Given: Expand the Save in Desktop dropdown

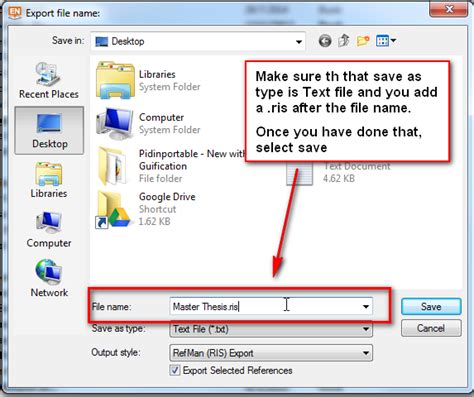Looking at the screenshot, I should (299, 42).
